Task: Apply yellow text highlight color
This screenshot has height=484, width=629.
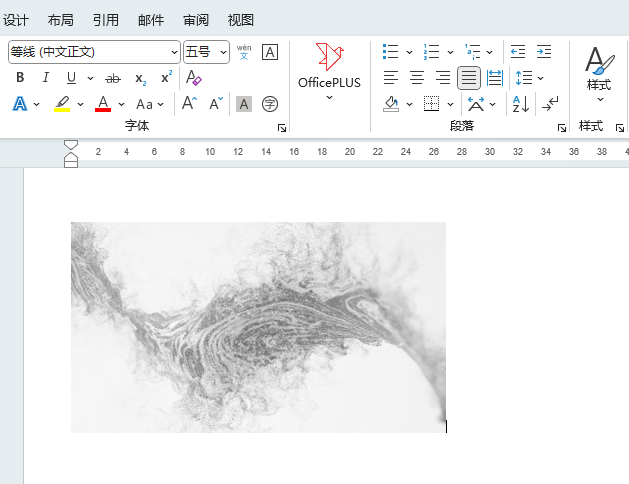Action: coord(62,104)
